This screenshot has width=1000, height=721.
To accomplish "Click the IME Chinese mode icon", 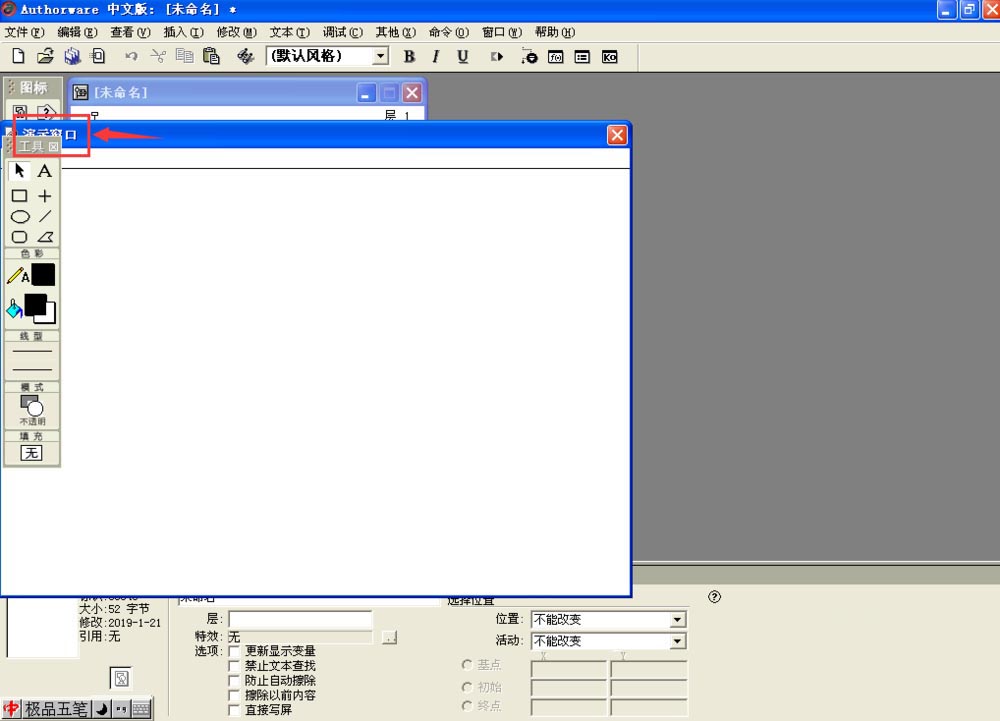I will coord(11,708).
